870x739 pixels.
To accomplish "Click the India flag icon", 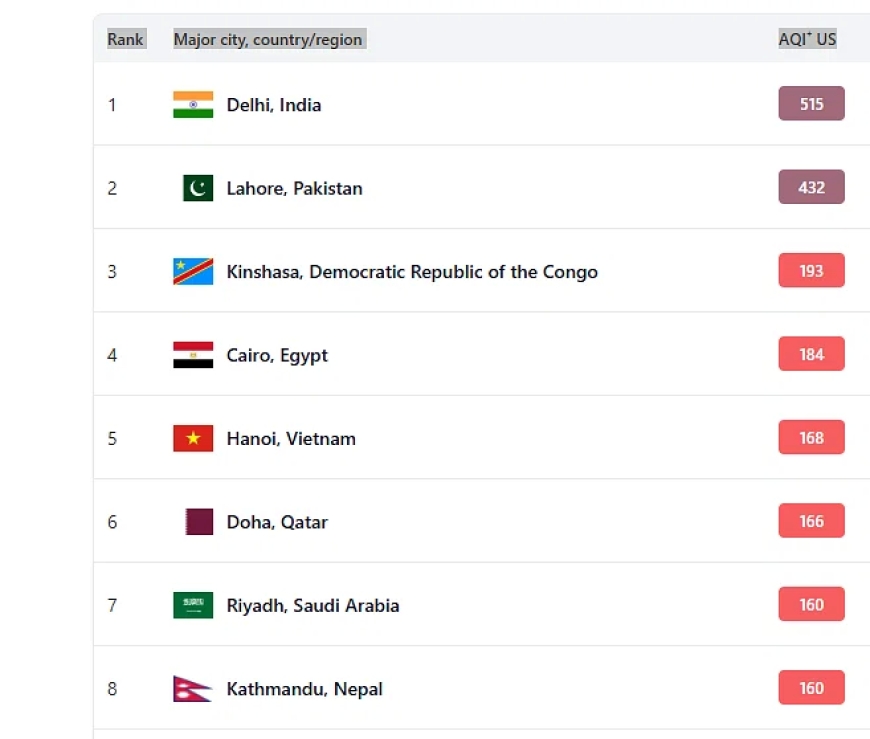I will click(x=193, y=104).
